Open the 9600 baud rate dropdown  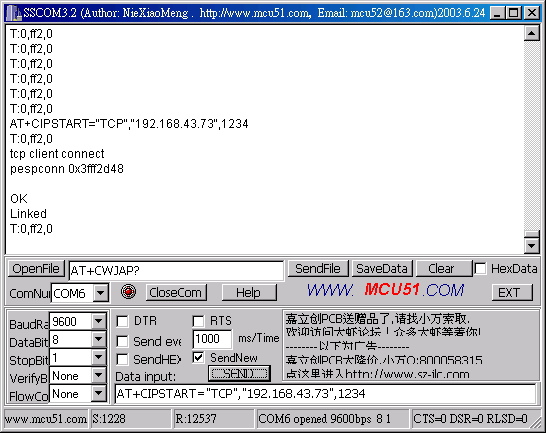[99, 321]
